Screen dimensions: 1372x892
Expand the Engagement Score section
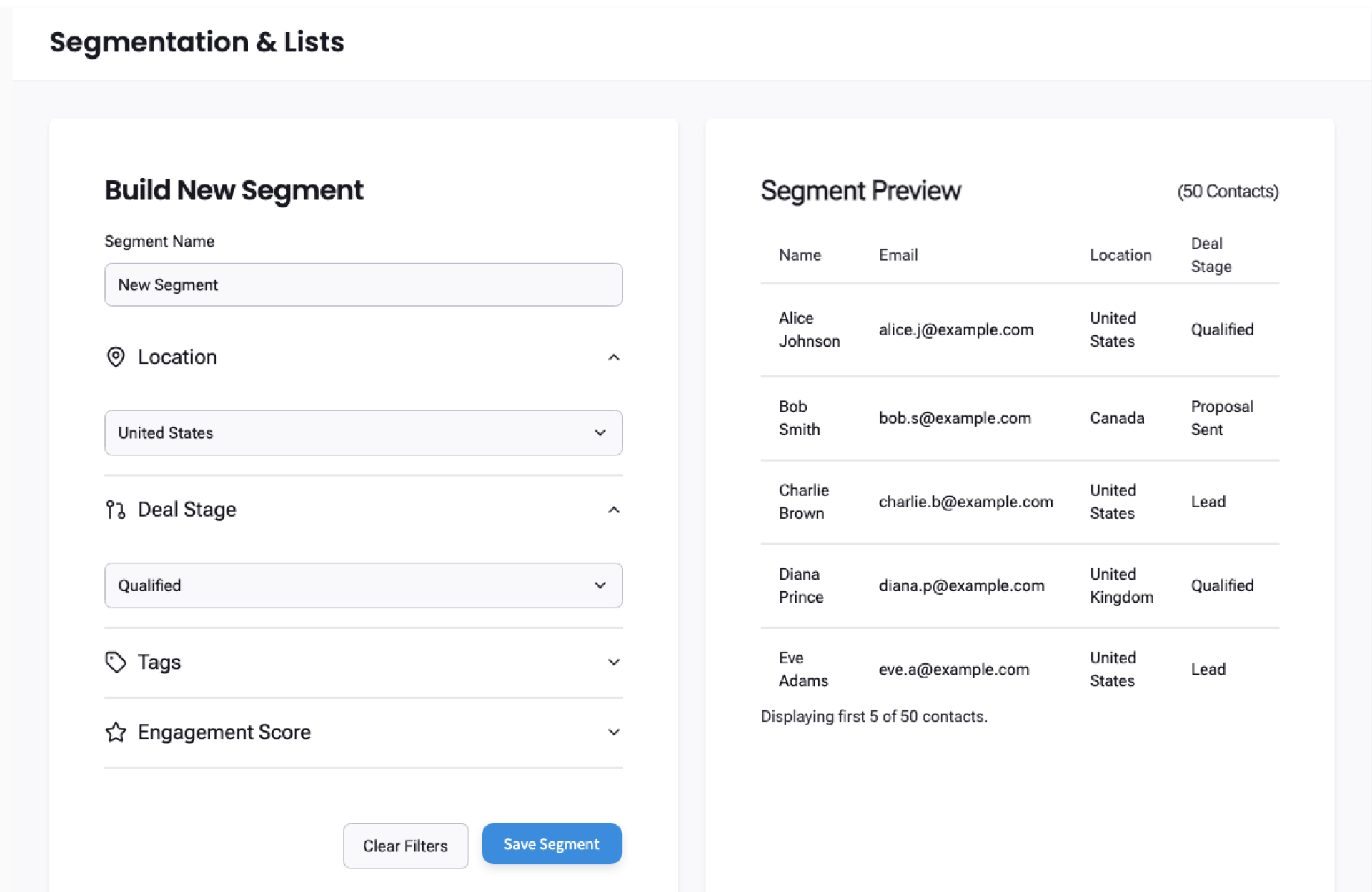point(613,733)
